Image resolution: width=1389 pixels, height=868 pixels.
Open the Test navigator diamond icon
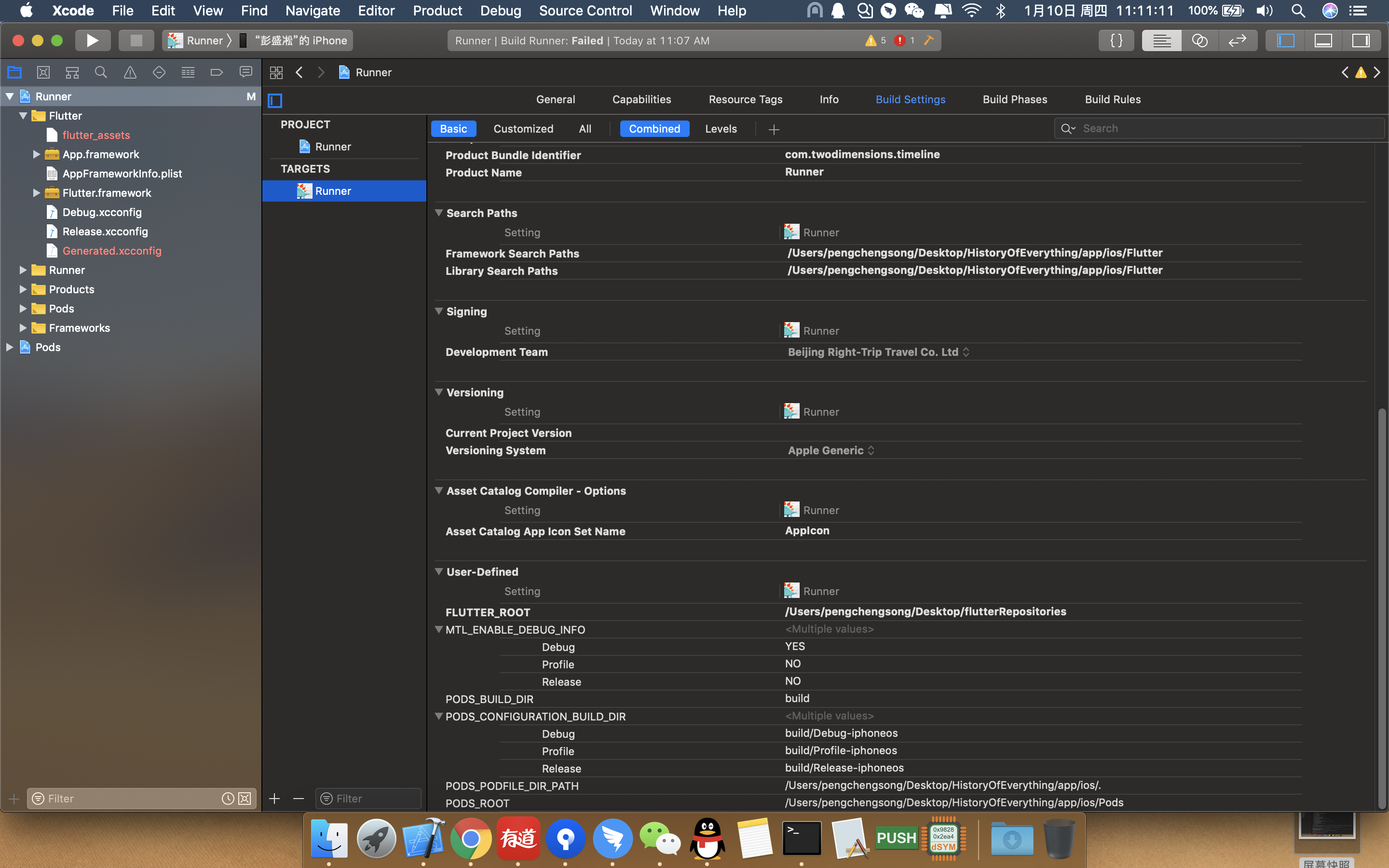(x=159, y=72)
